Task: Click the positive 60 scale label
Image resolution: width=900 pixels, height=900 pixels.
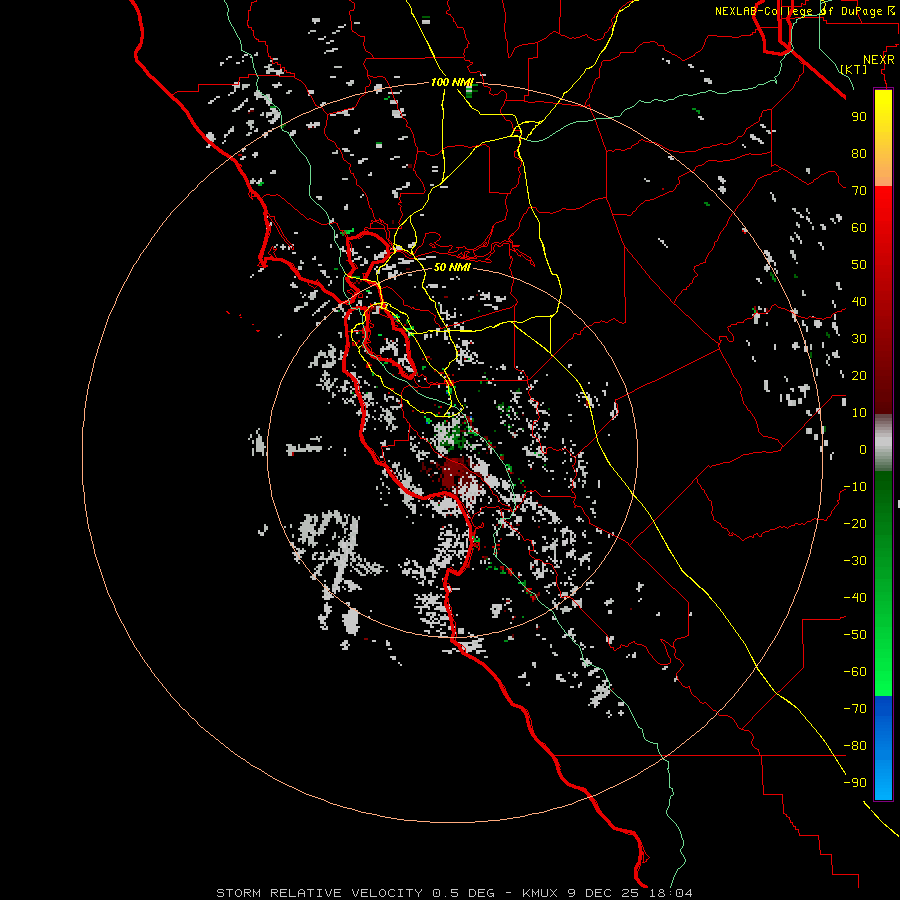Action: point(859,227)
